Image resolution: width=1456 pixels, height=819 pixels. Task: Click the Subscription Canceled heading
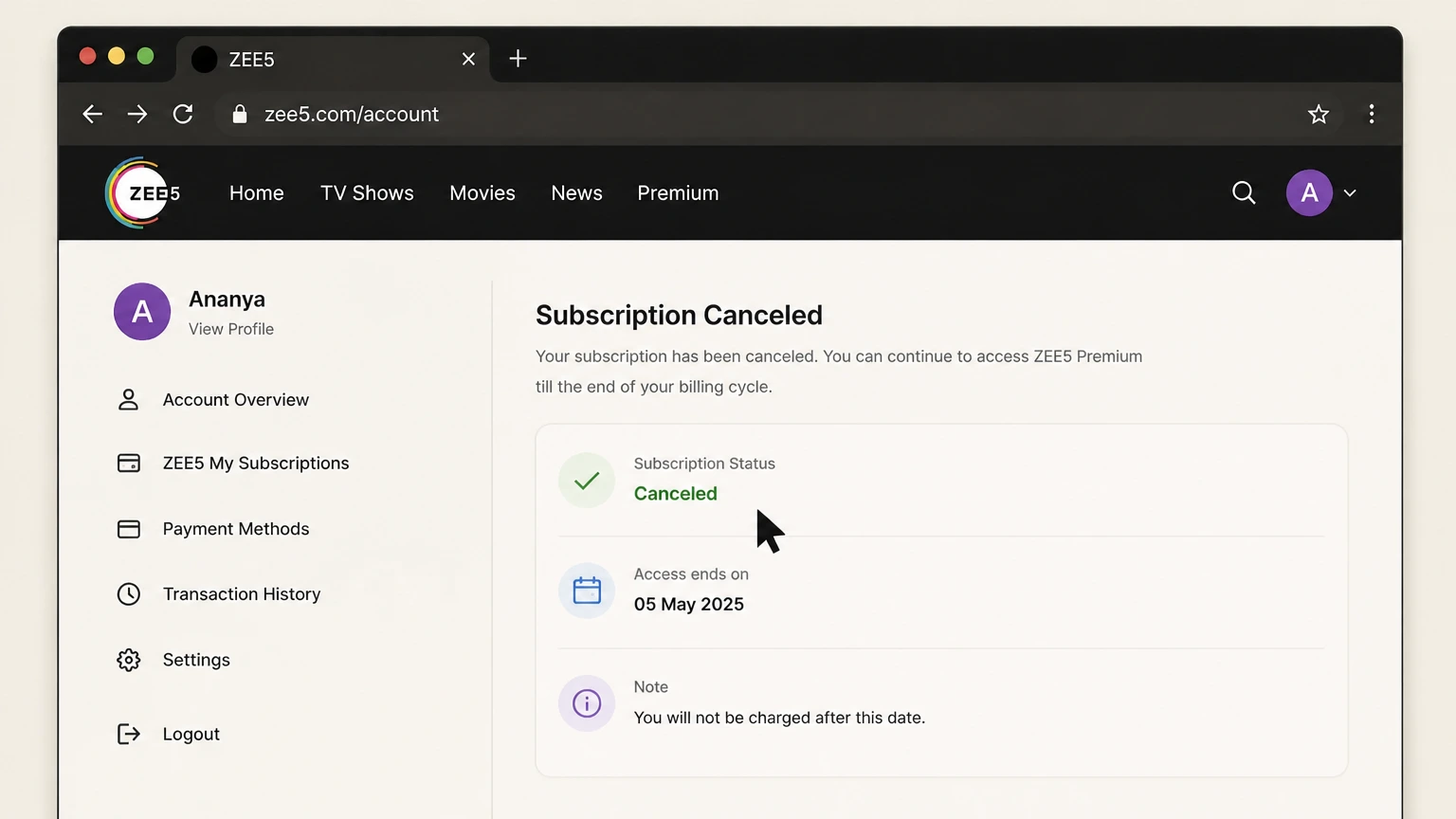point(679,315)
